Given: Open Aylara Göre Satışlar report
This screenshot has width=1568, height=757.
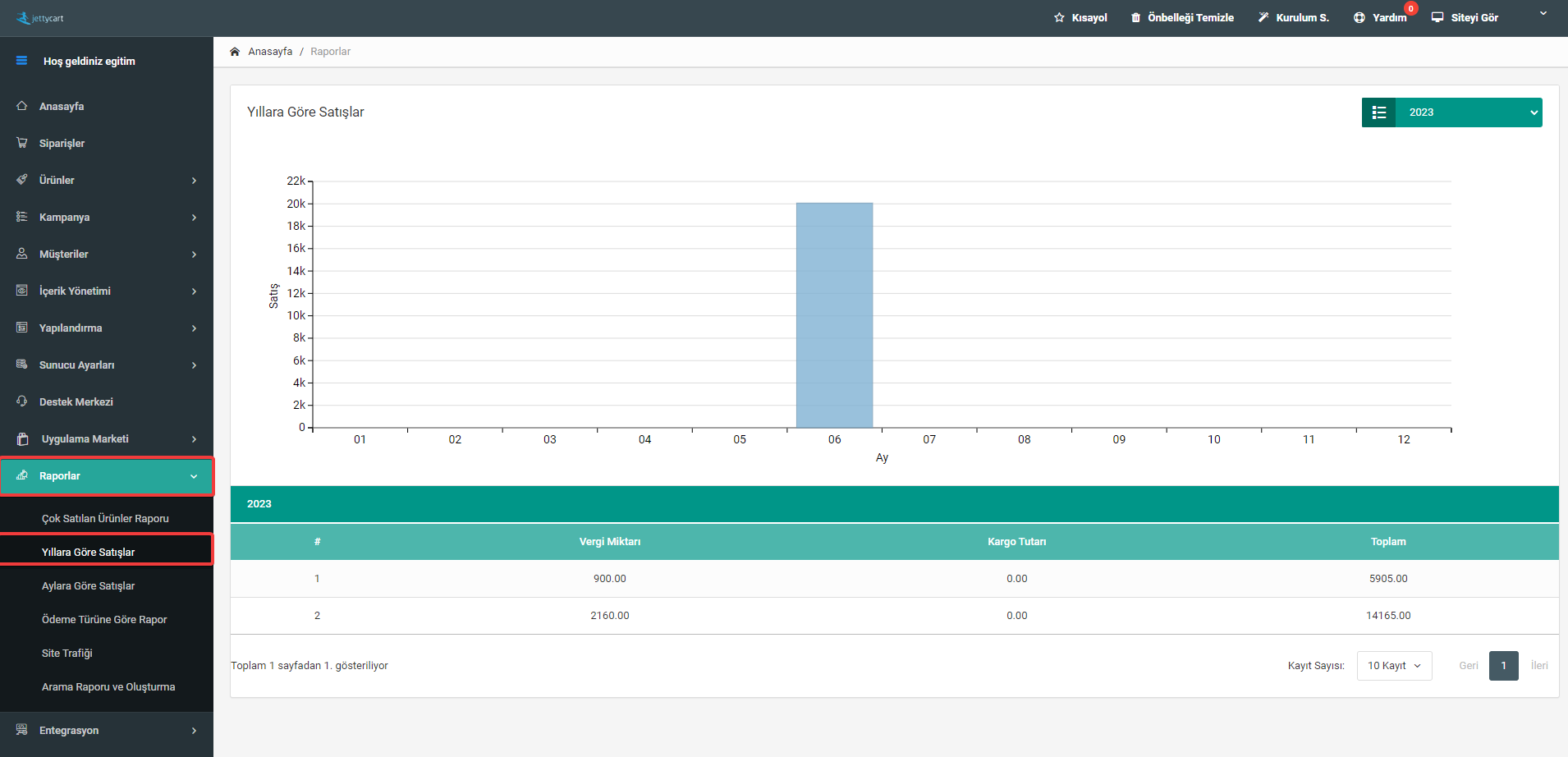Looking at the screenshot, I should coord(88,585).
